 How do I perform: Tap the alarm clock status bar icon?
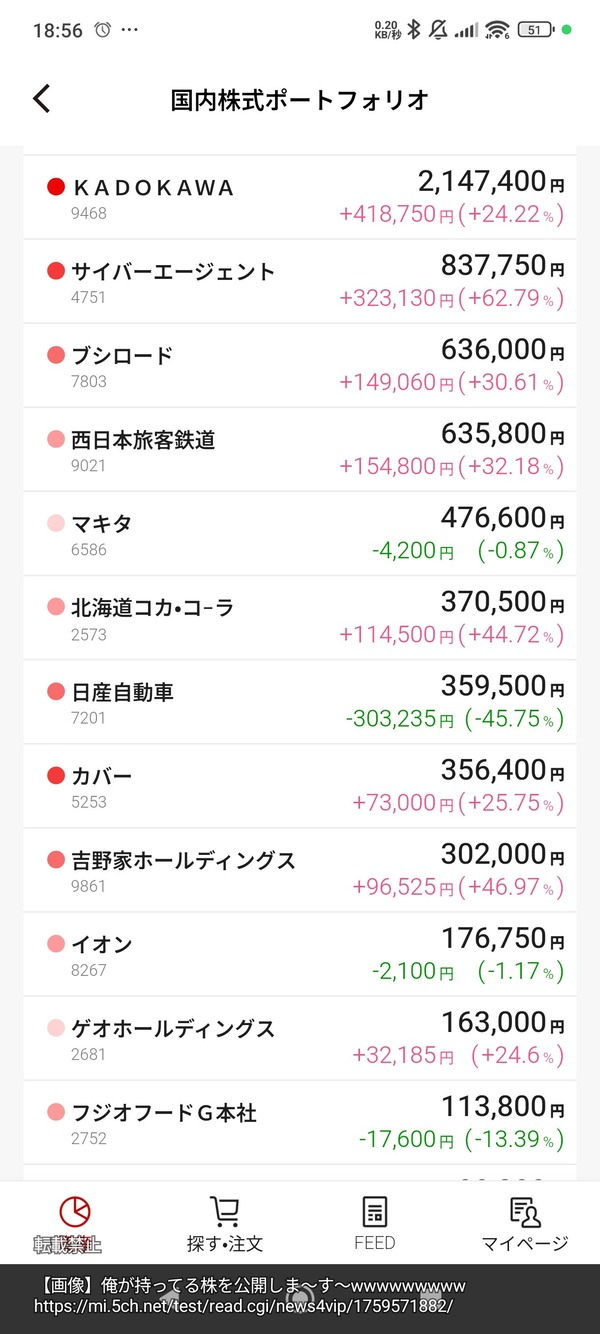102,30
